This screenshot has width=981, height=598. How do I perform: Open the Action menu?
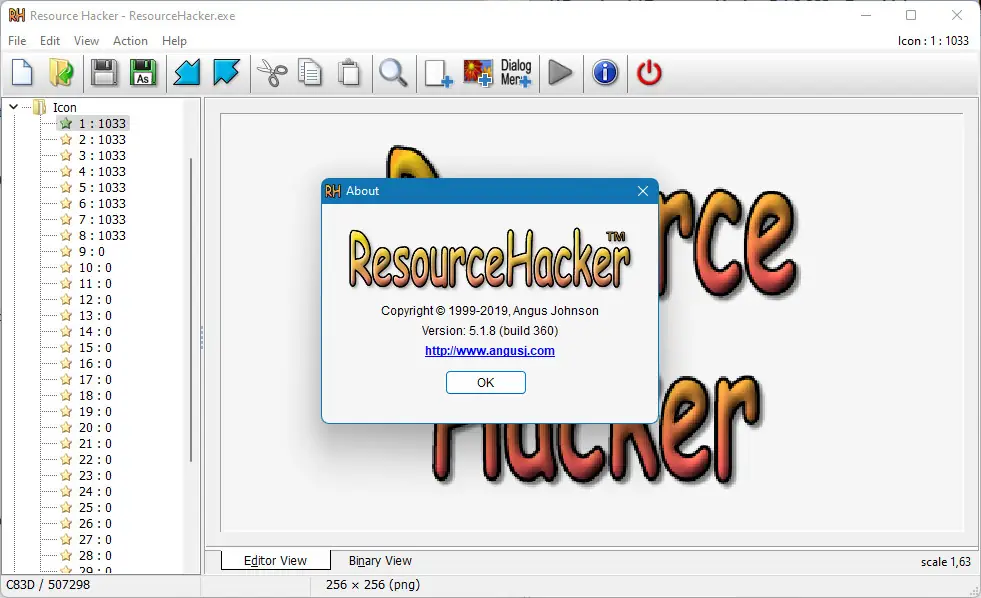click(x=130, y=41)
